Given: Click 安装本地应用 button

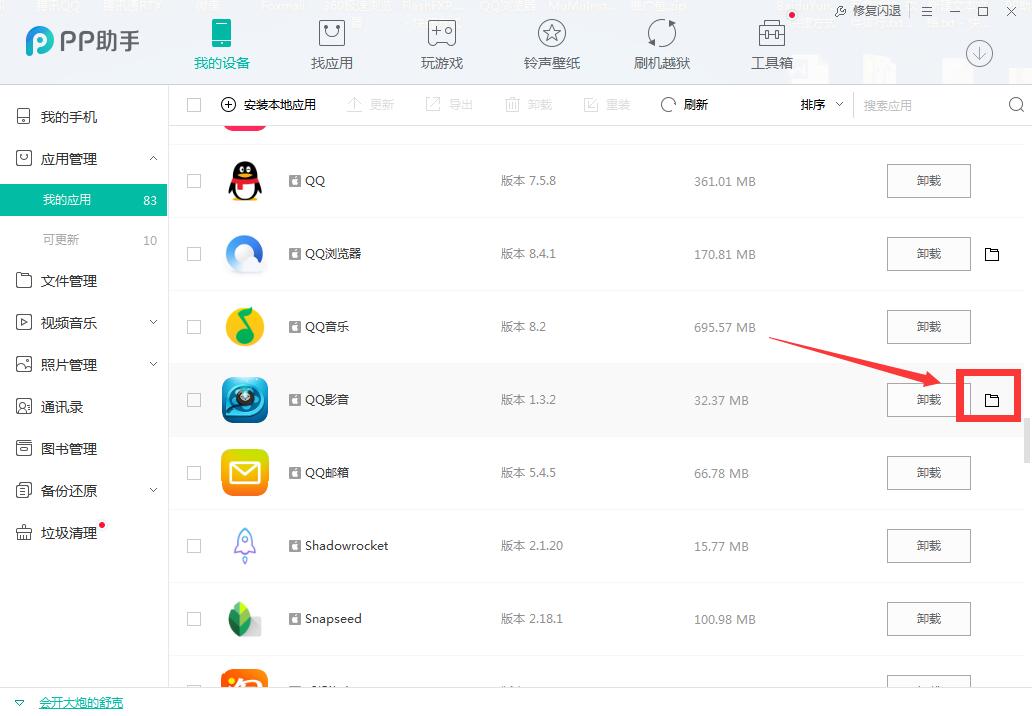Looking at the screenshot, I should point(269,105).
